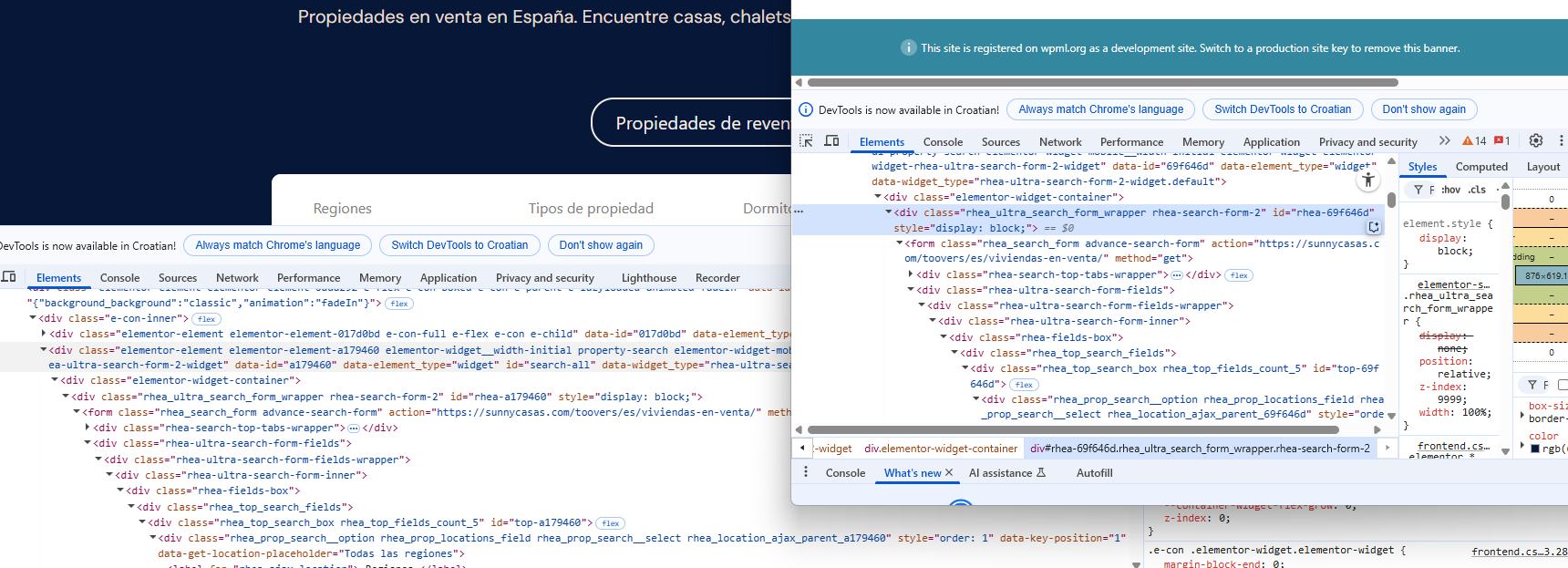This screenshot has width=1568, height=568.
Task: Toggle device toolbar icon in background DevTools
Action: pos(9,277)
